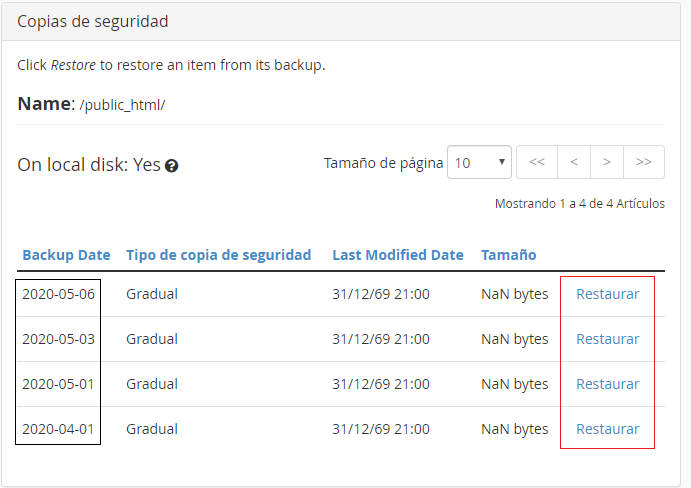Go to previous page with < button
The height and width of the screenshot is (488, 691).
click(574, 162)
